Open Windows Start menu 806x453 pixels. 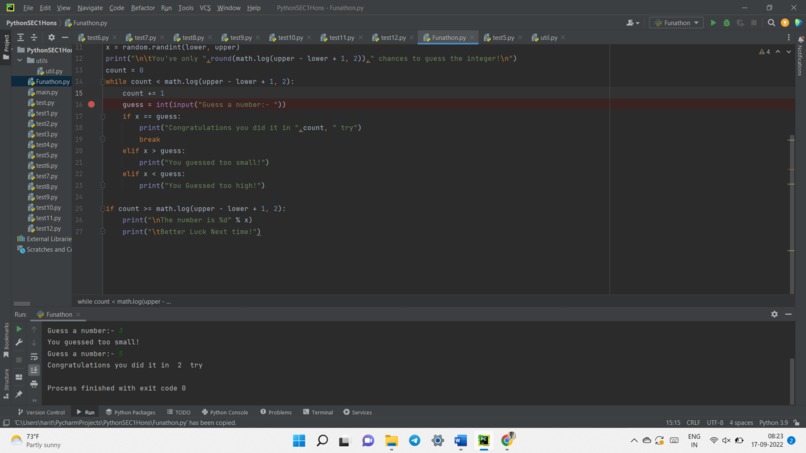coord(299,441)
